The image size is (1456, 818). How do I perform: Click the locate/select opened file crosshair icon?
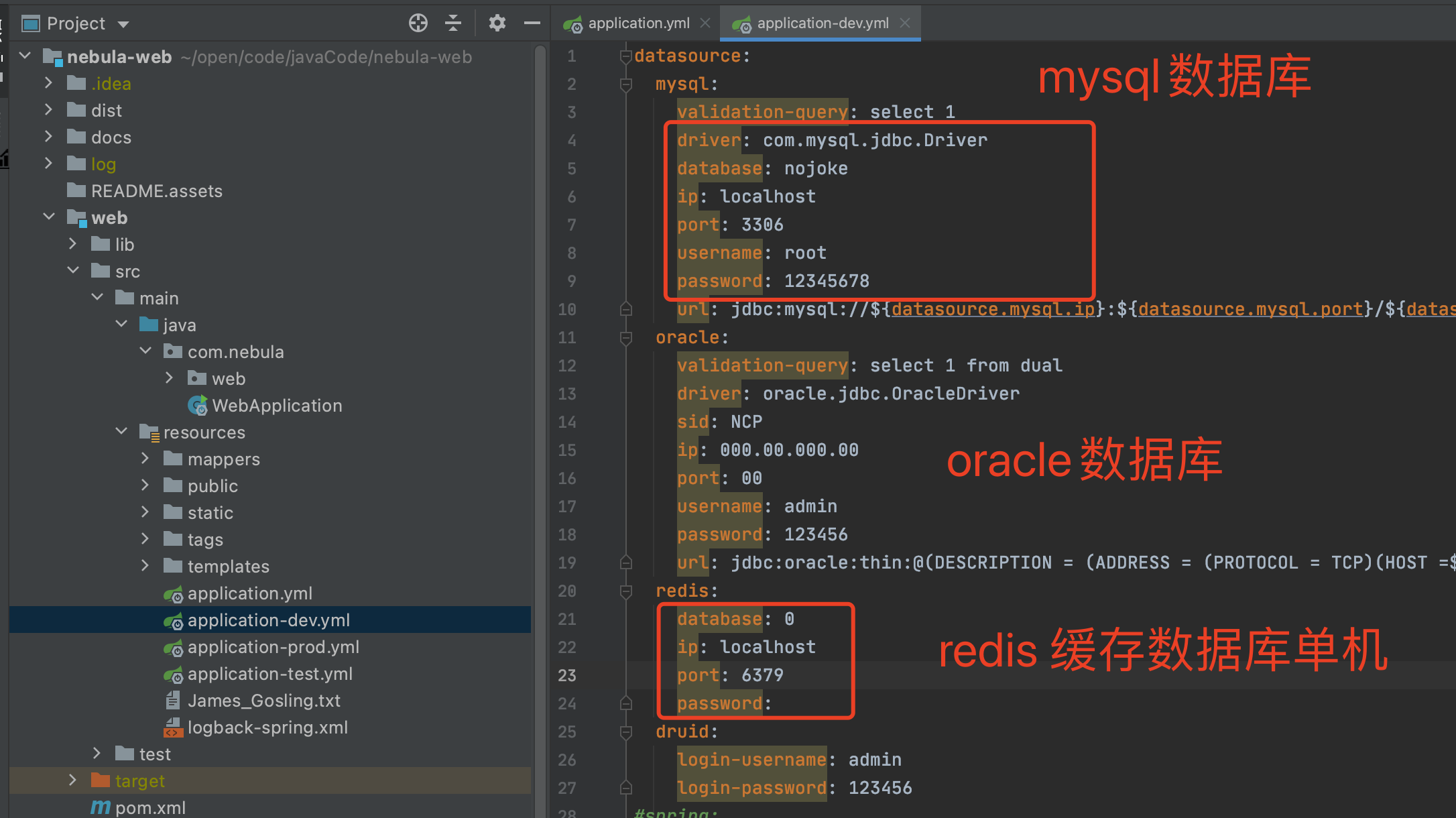[418, 23]
